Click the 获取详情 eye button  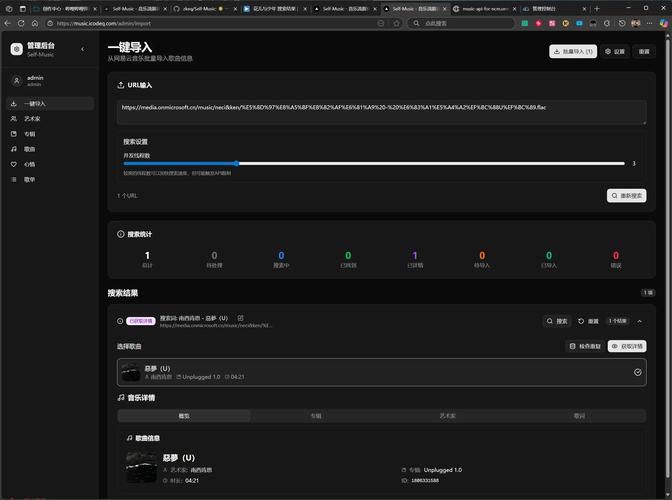click(627, 346)
